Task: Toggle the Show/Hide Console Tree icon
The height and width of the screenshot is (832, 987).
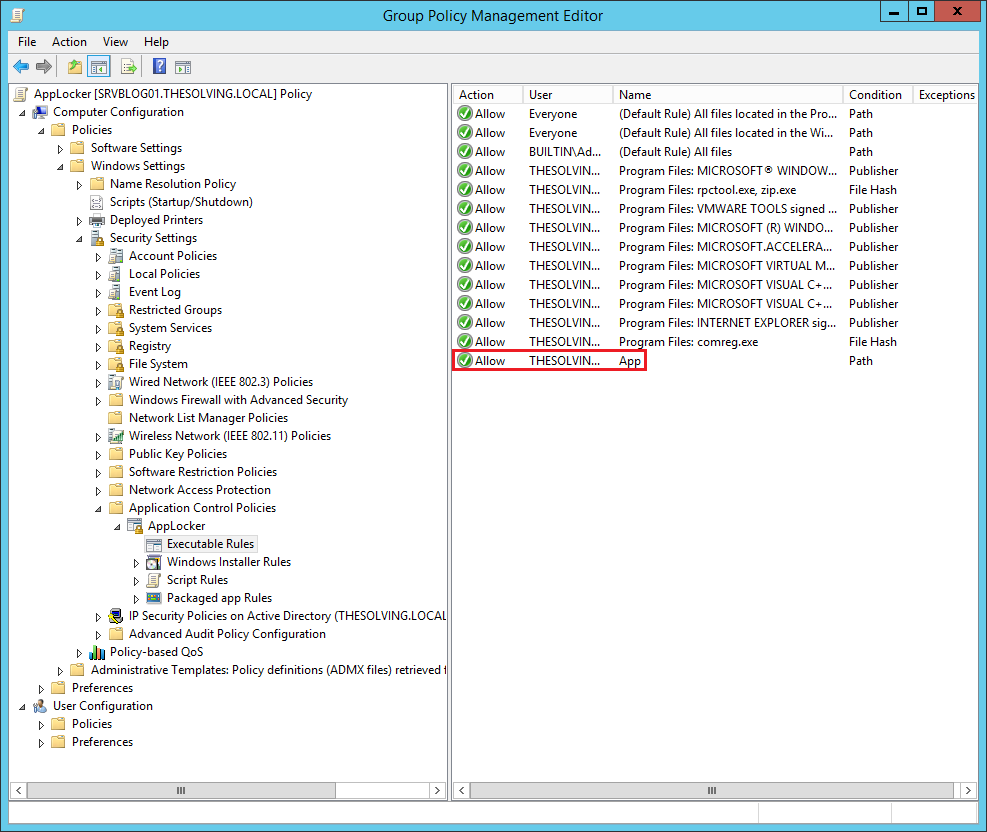Action: (99, 66)
